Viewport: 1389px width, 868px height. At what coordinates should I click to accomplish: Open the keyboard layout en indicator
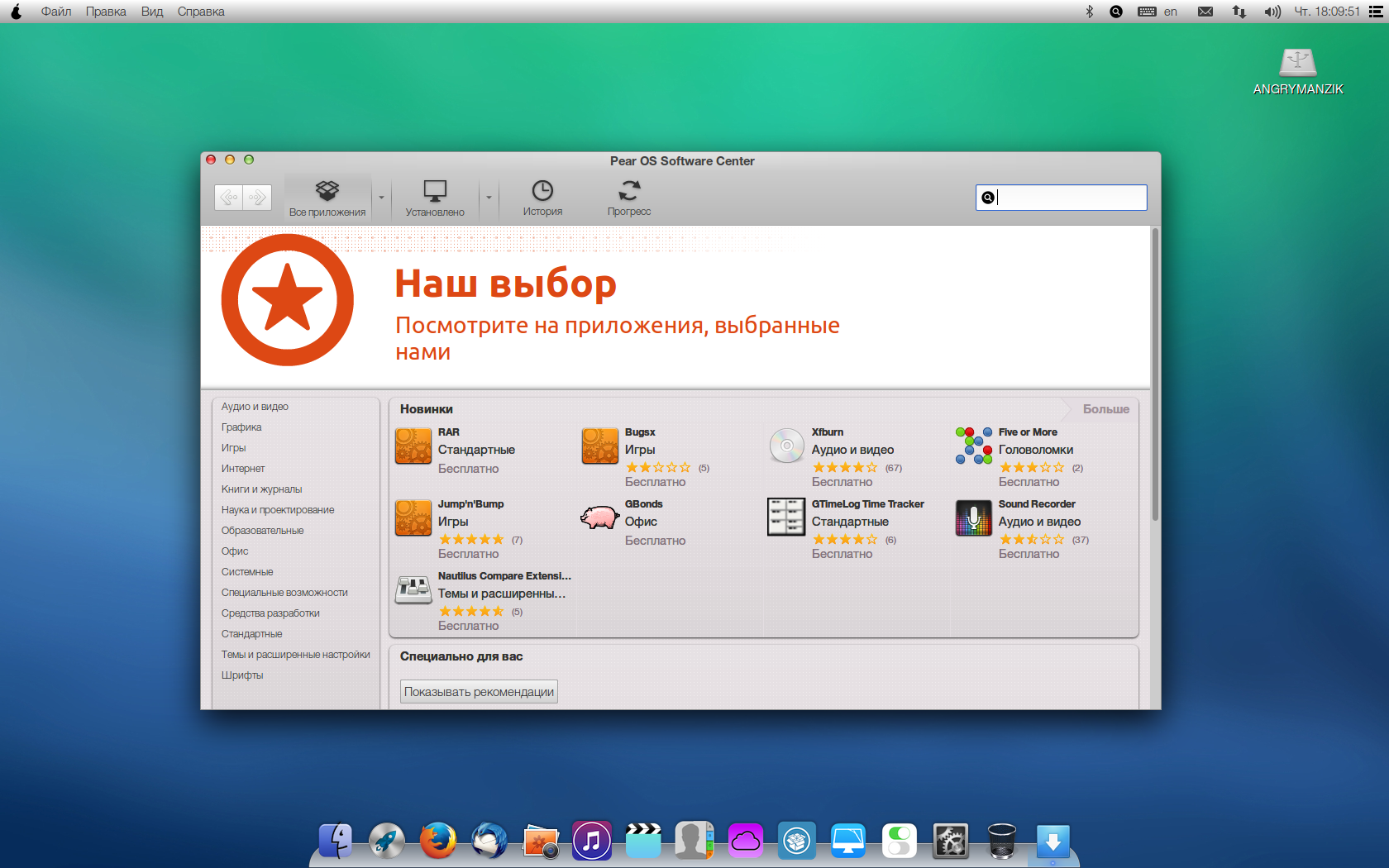pos(1158,12)
